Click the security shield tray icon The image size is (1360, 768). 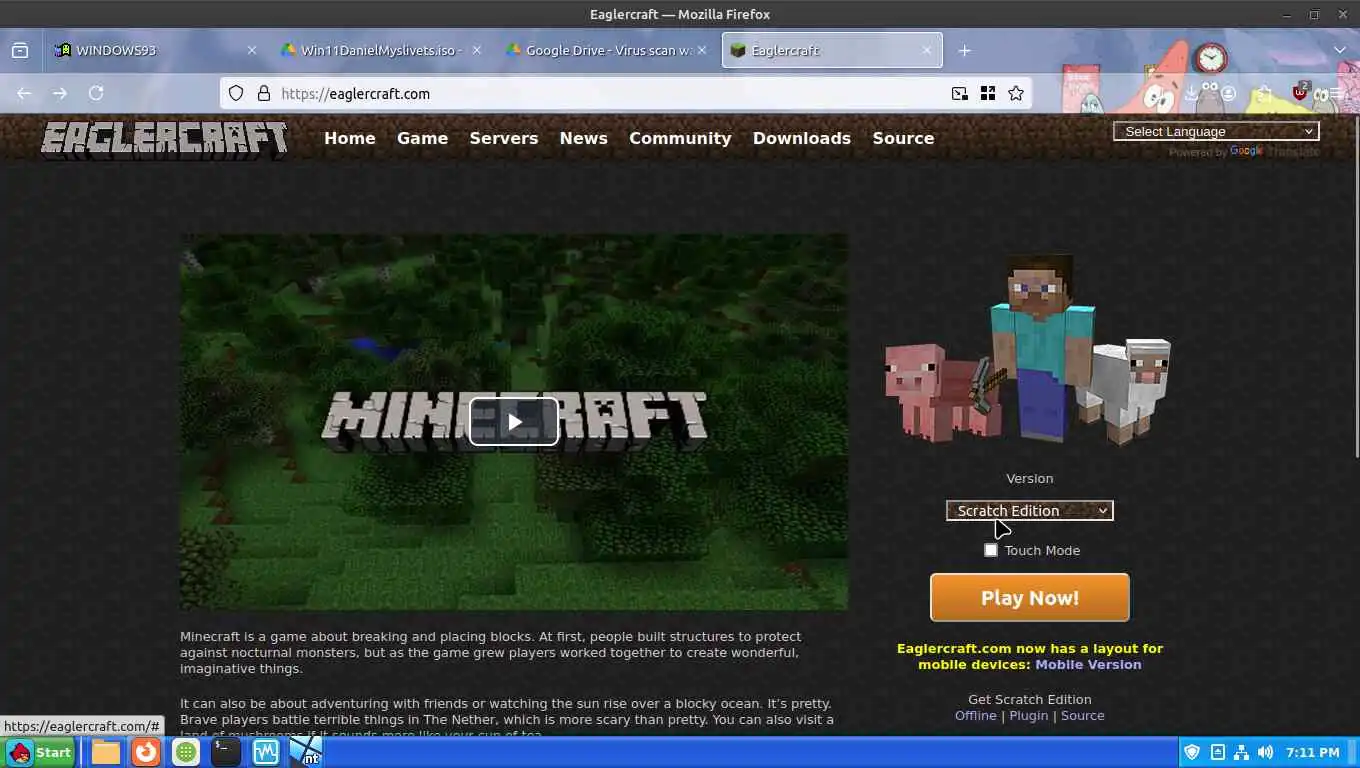(x=1192, y=752)
